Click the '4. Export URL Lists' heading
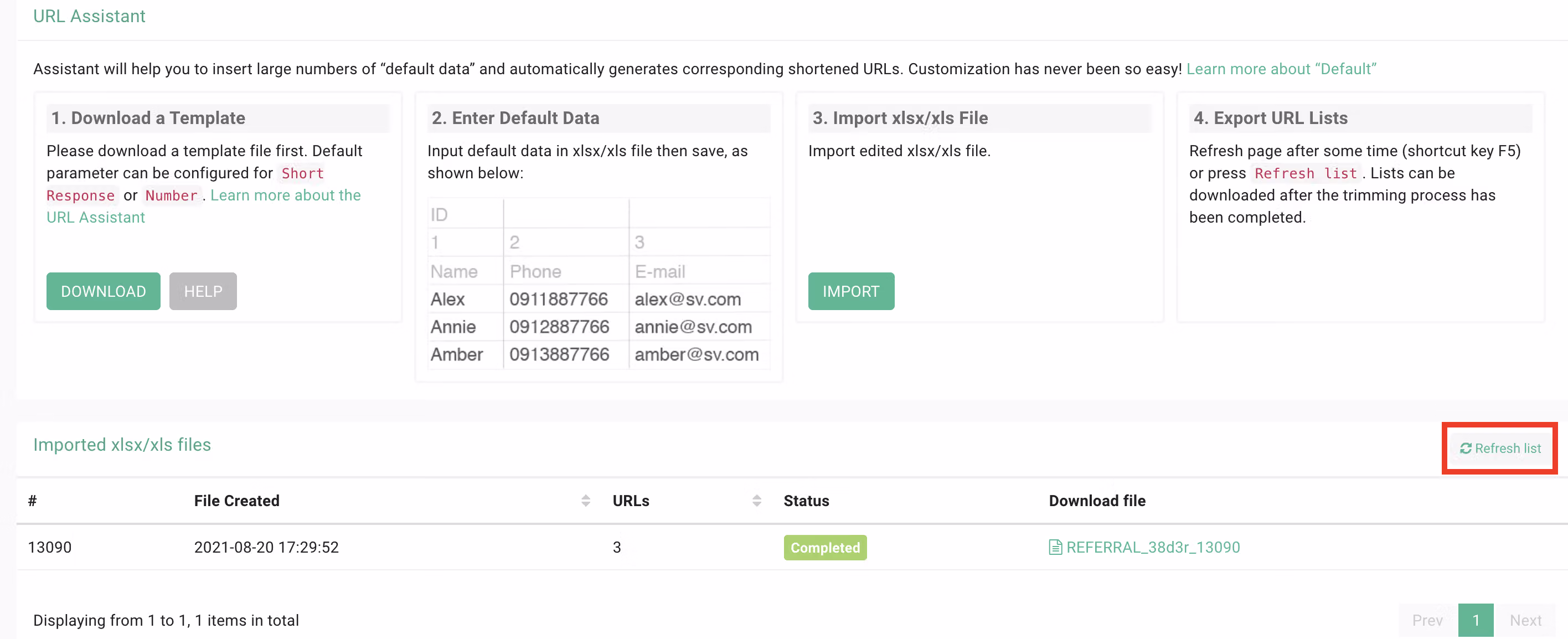Screen dimensions: 1568x639 point(1270,117)
